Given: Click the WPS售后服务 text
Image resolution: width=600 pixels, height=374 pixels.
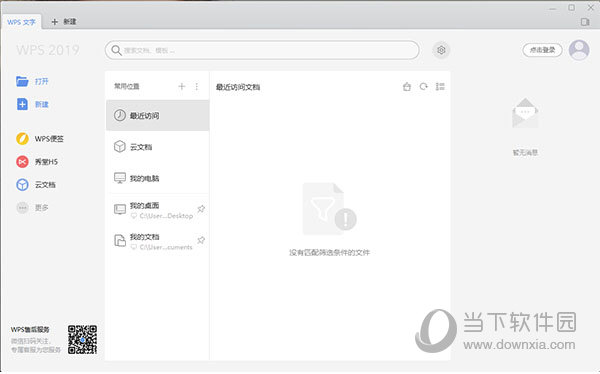Looking at the screenshot, I should click(x=30, y=329).
